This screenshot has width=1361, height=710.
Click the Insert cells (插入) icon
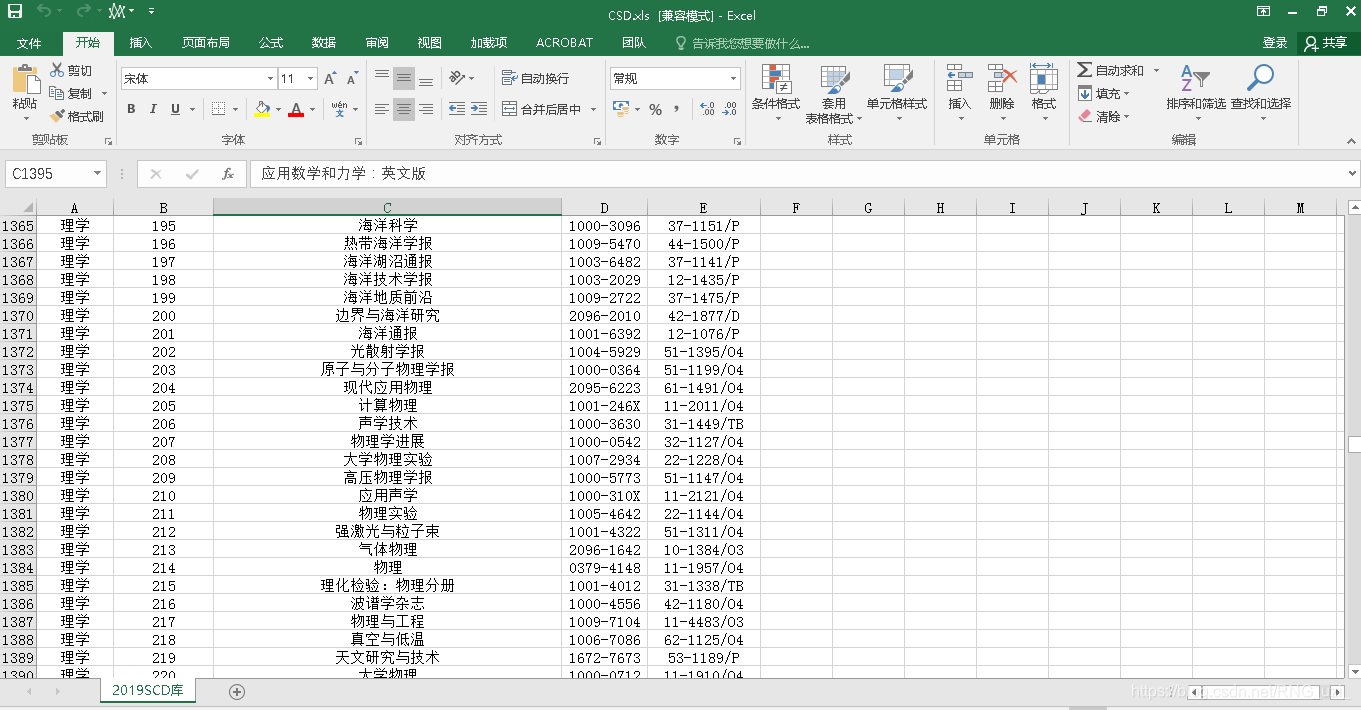pyautogui.click(x=960, y=79)
